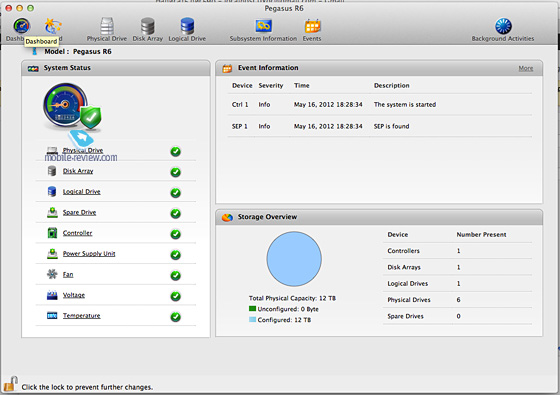Click the Power Supply Unit icon

52,254
